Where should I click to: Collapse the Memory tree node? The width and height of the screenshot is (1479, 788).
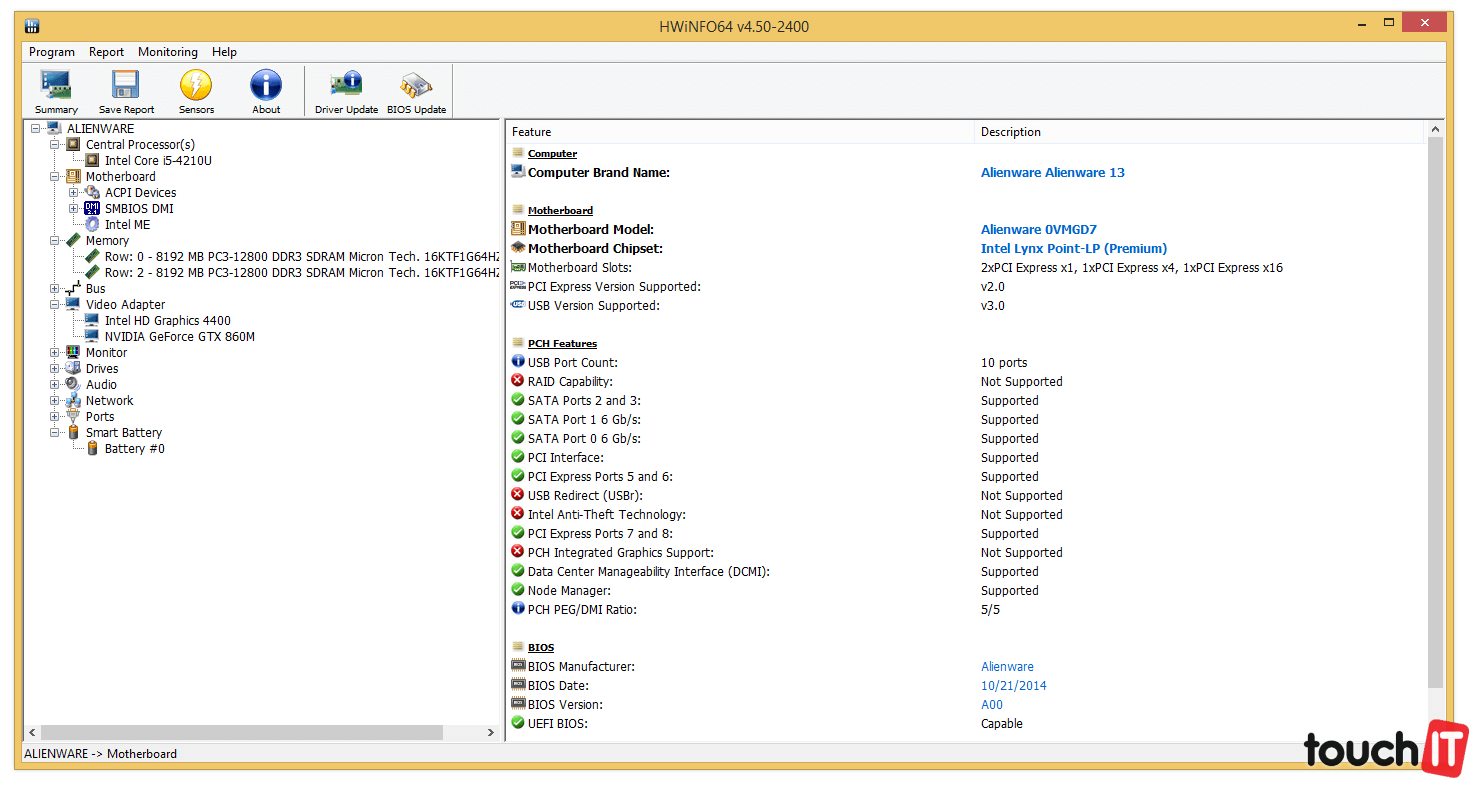pyautogui.click(x=55, y=241)
